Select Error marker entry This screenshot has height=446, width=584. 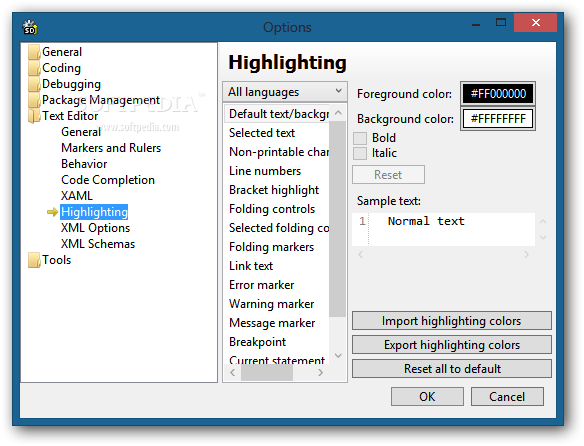277,285
